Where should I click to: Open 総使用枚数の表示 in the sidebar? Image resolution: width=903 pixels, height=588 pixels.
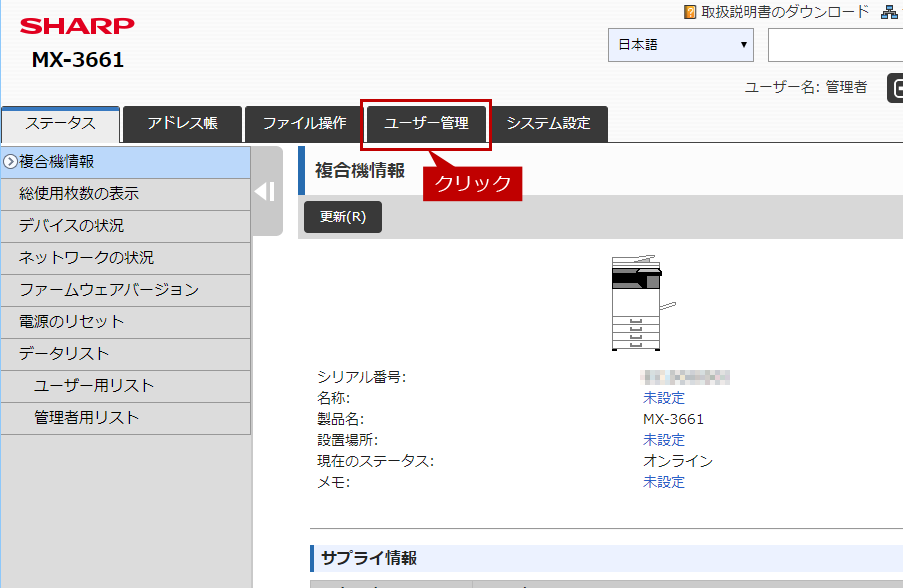pyautogui.click(x=126, y=194)
